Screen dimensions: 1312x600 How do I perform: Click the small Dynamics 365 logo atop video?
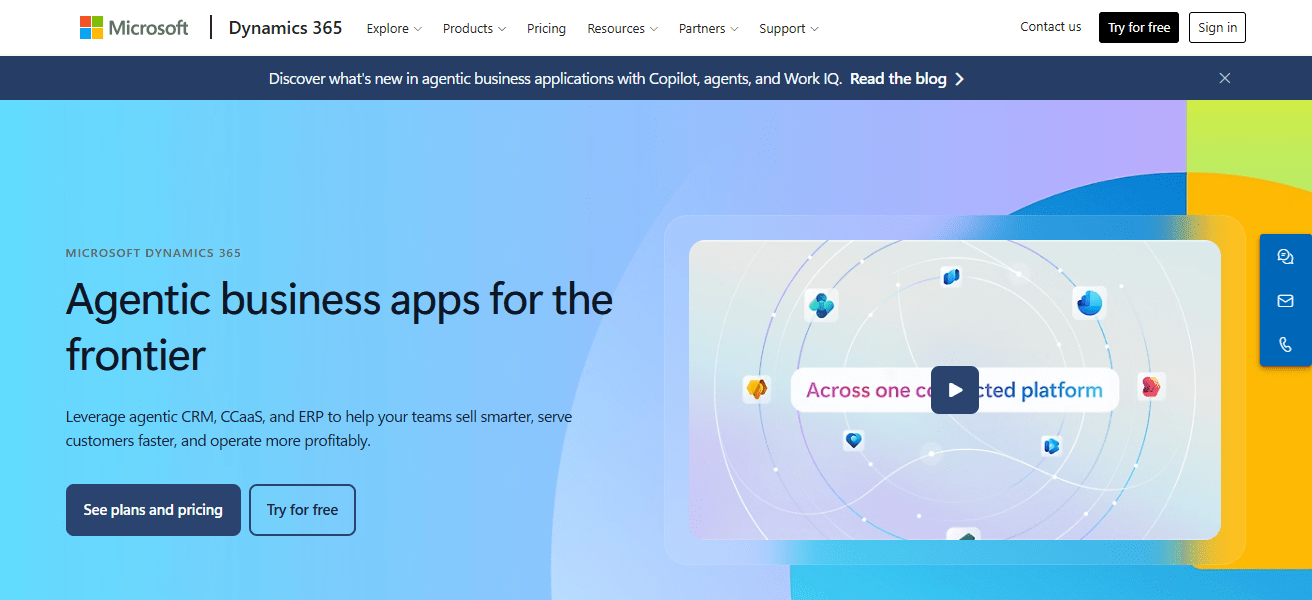coord(951,276)
